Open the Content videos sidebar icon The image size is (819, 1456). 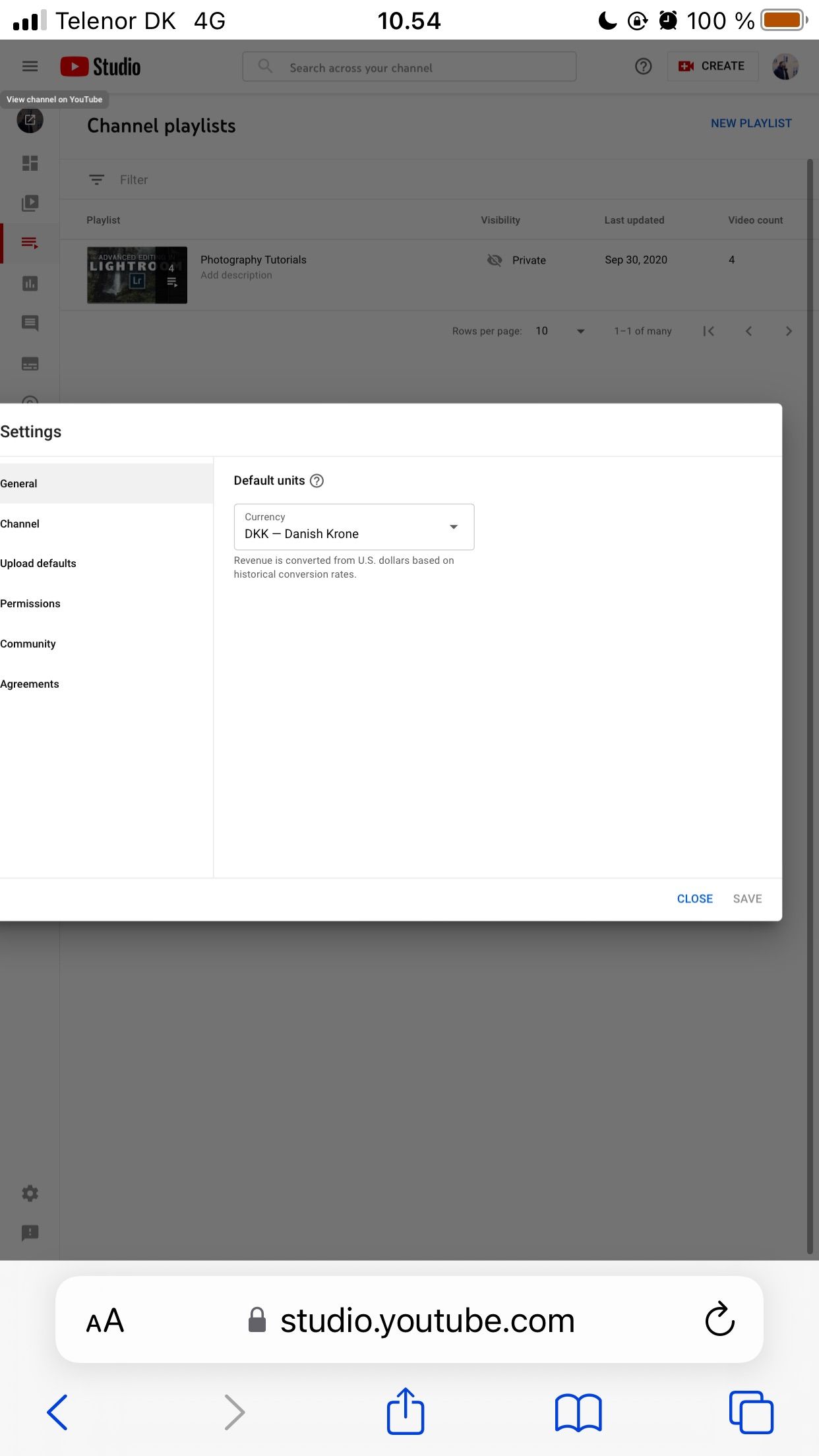pyautogui.click(x=30, y=203)
